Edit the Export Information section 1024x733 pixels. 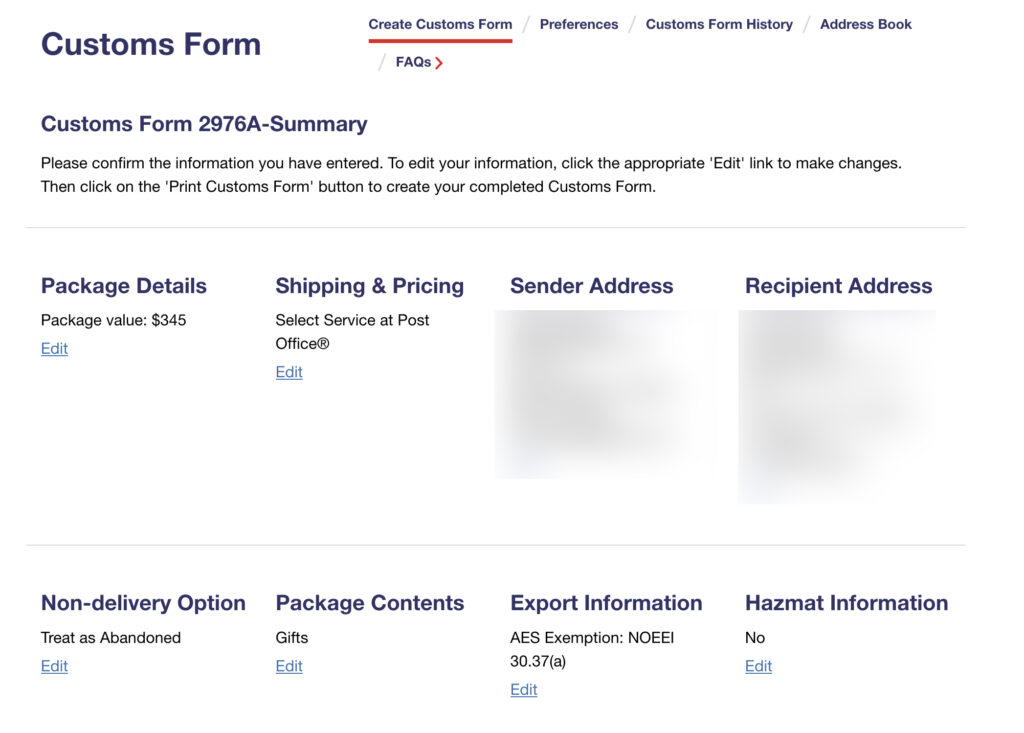pyautogui.click(x=524, y=689)
